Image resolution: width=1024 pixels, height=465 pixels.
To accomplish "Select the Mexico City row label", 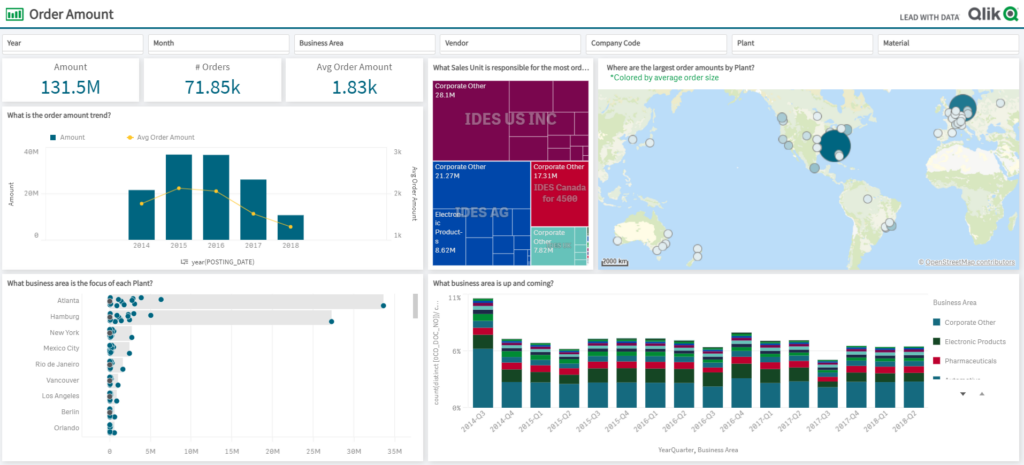I will pos(61,348).
